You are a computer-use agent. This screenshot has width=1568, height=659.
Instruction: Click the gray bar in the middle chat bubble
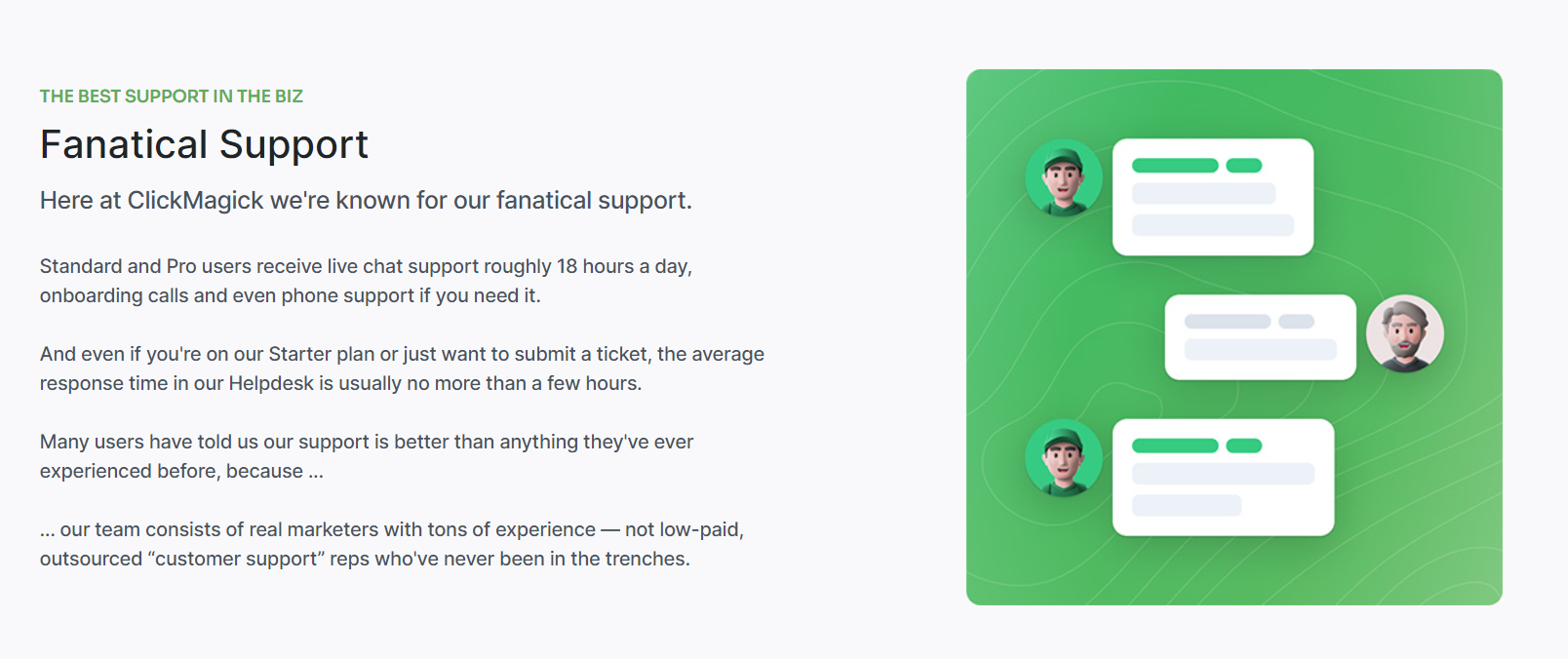[x=1228, y=322]
